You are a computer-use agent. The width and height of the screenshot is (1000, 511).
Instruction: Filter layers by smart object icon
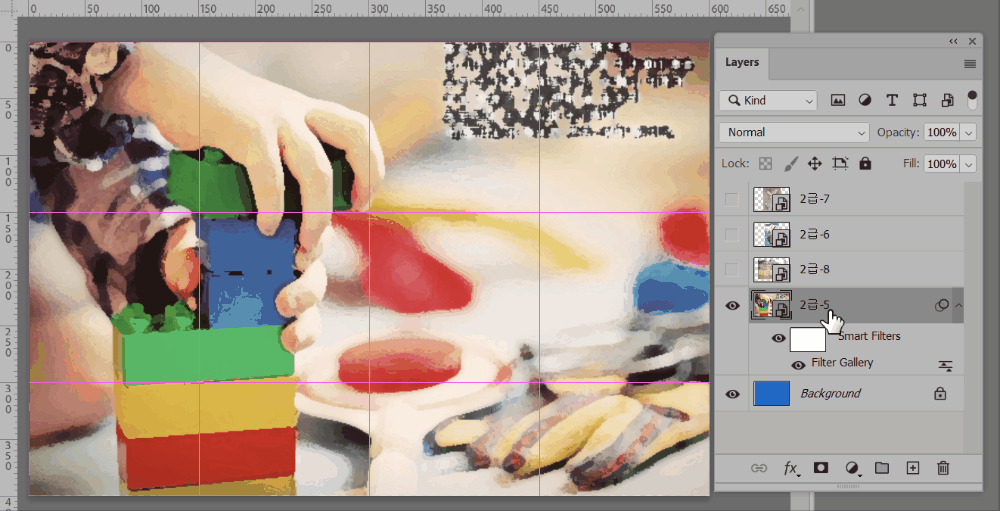[947, 100]
